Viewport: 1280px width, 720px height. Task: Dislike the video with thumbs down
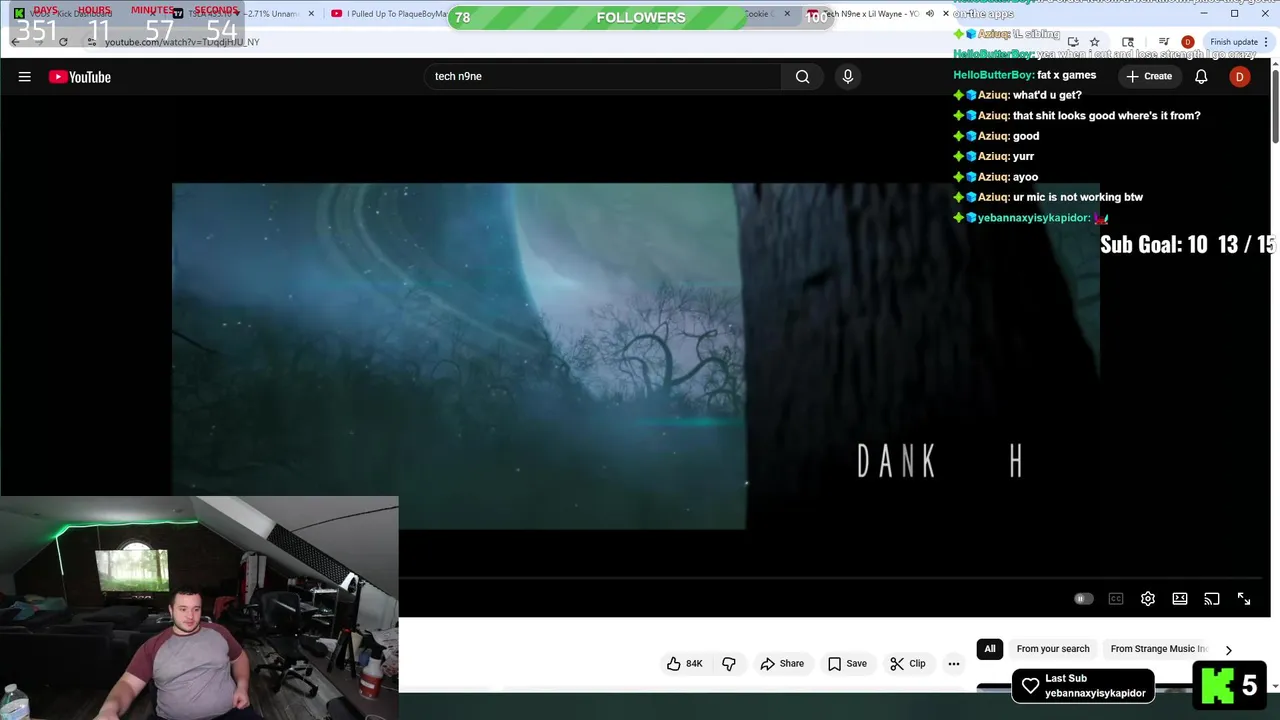click(x=729, y=663)
